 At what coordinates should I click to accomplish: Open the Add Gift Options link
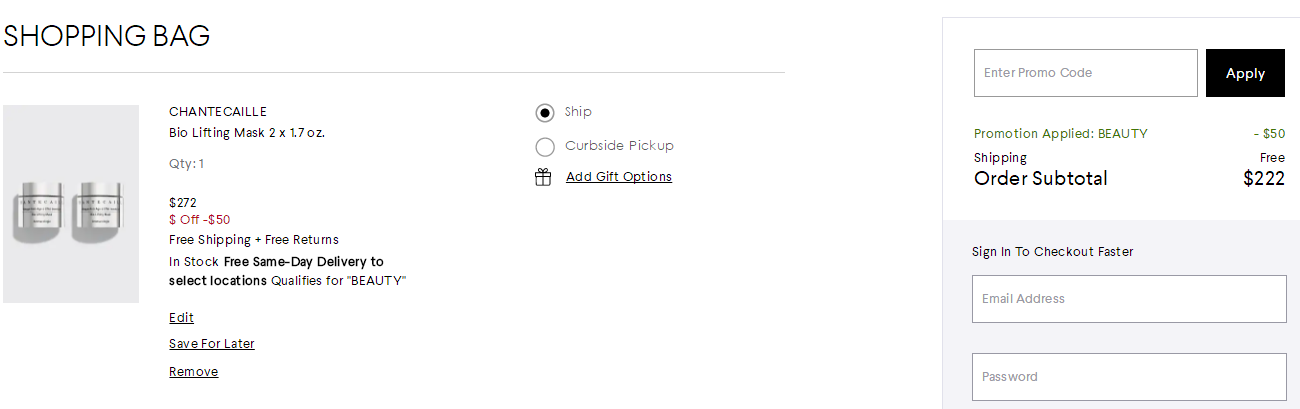[x=619, y=177]
